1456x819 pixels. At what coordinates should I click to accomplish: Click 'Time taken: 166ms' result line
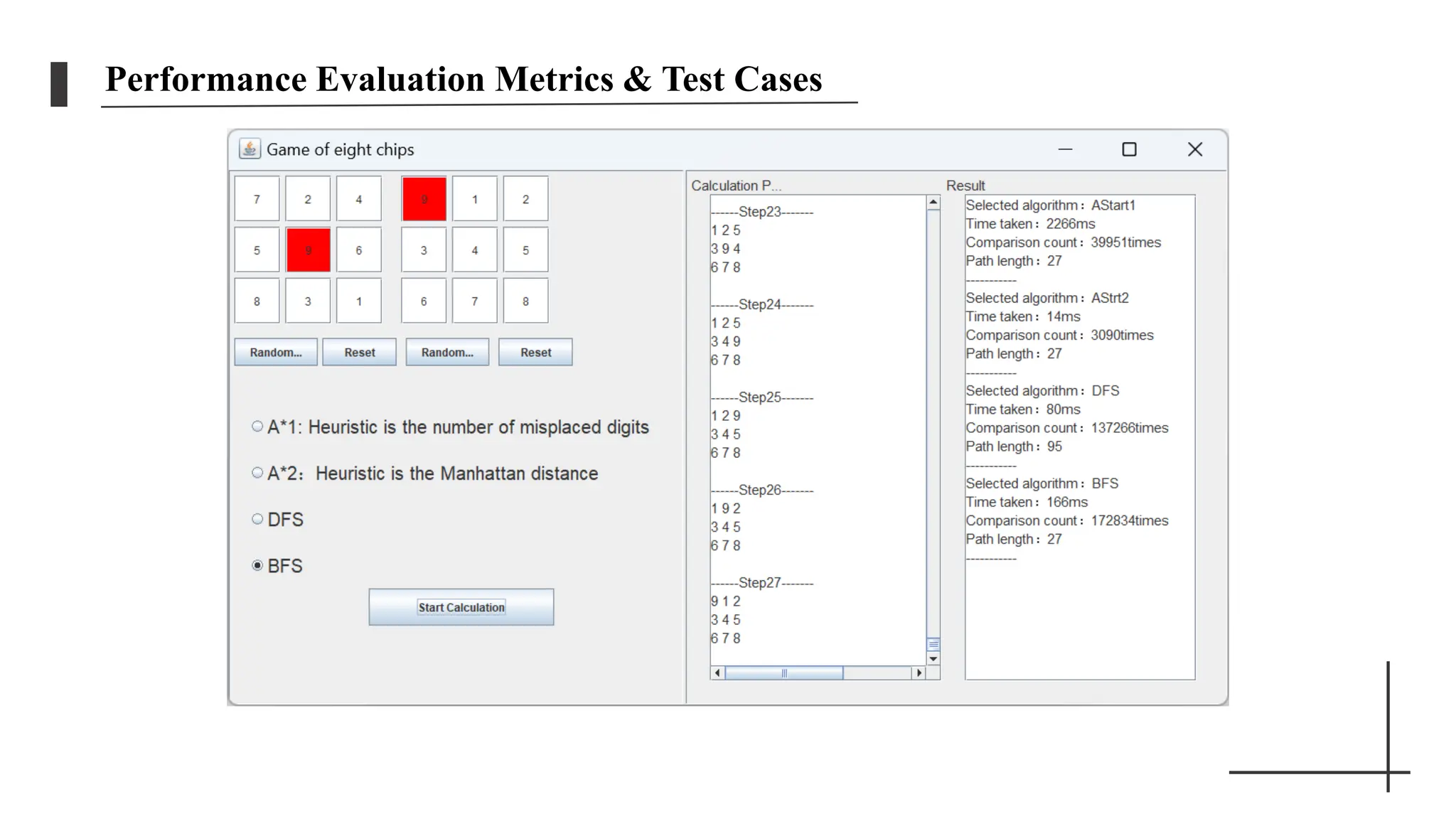coord(1027,502)
